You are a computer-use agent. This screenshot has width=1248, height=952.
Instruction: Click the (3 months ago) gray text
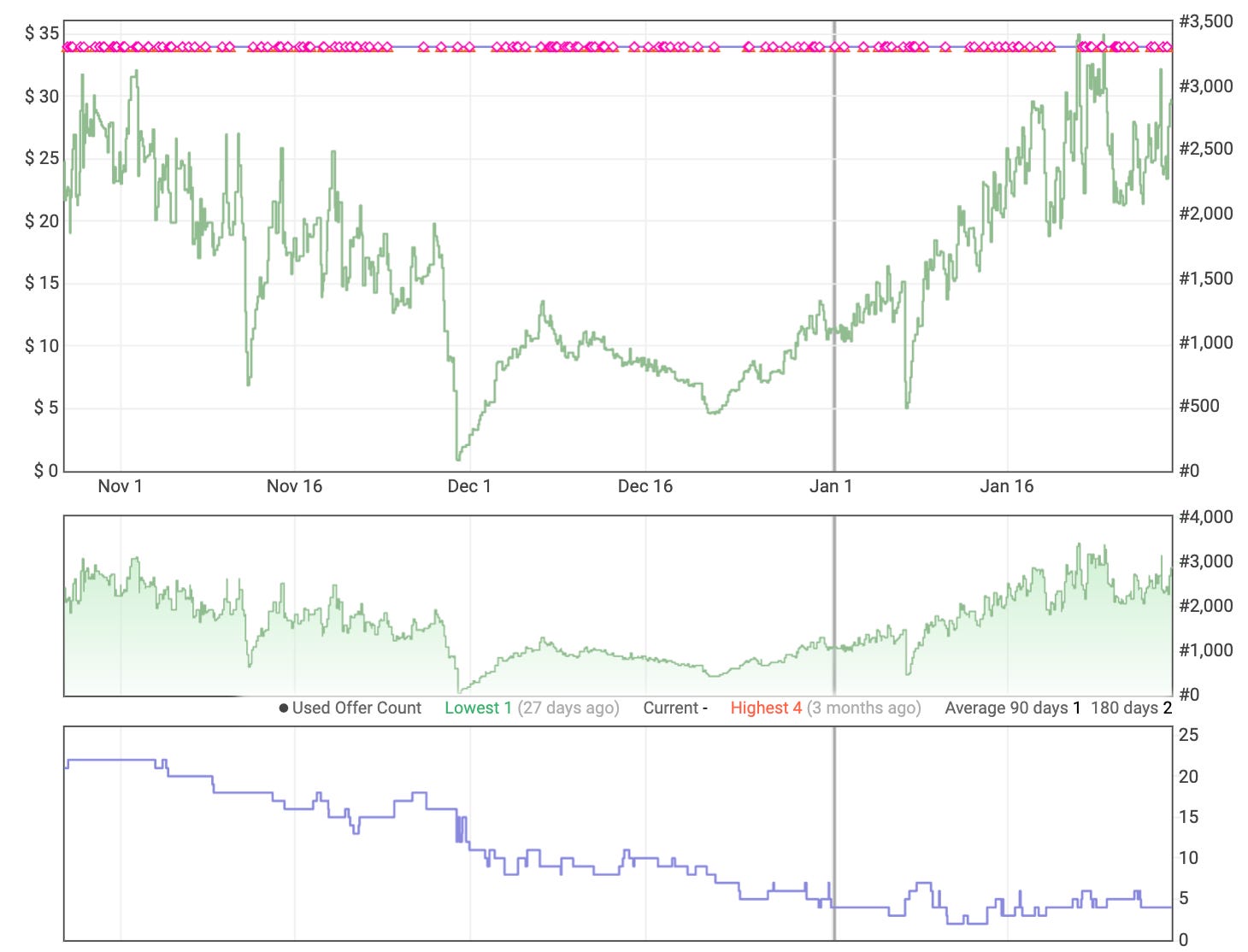pos(863,708)
